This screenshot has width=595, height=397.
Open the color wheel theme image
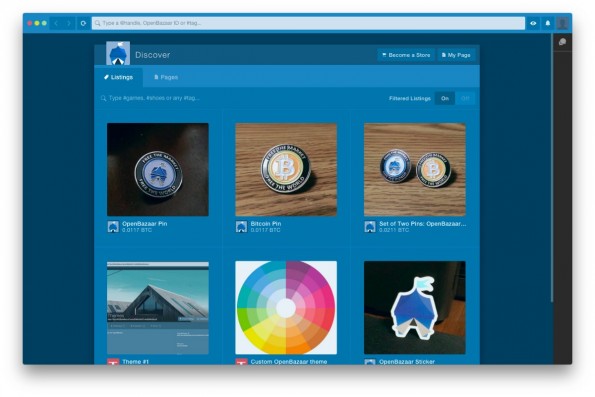pos(286,307)
